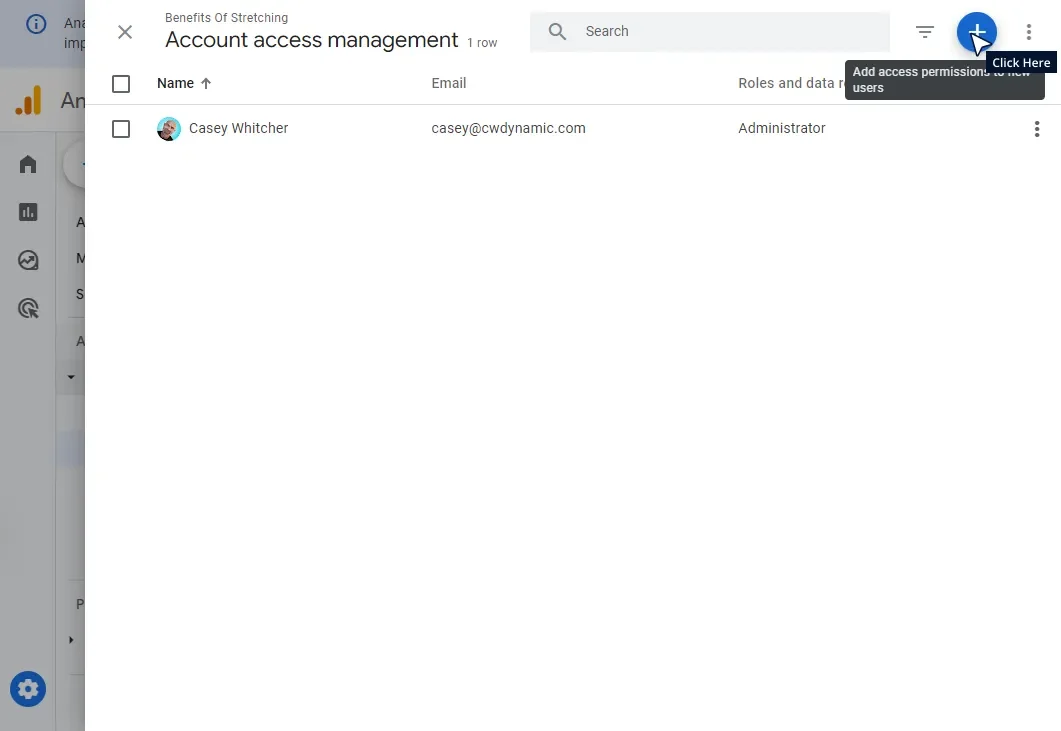Screen dimensions: 1061x731
Task: Click Casey Whitcher's profile avatar
Action: [x=168, y=128]
